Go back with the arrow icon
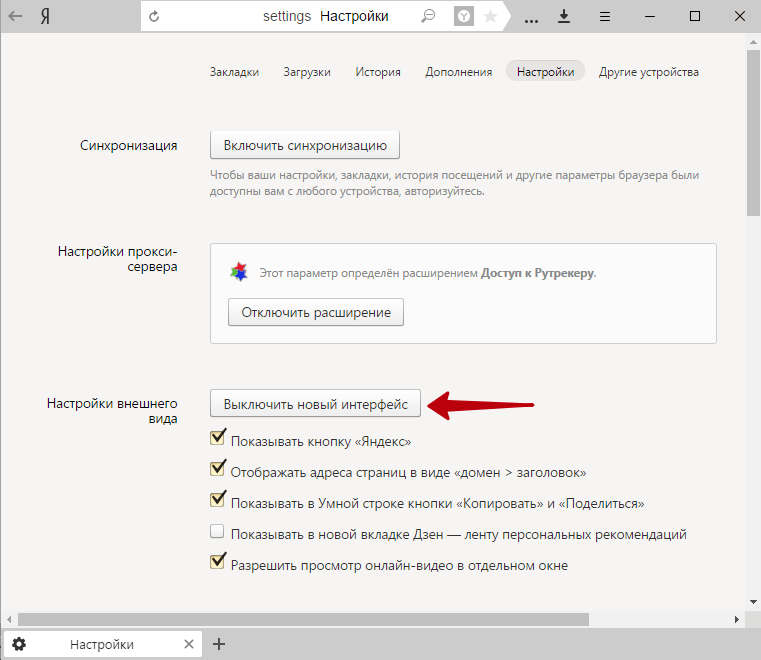This screenshot has width=761, height=660. (15, 16)
